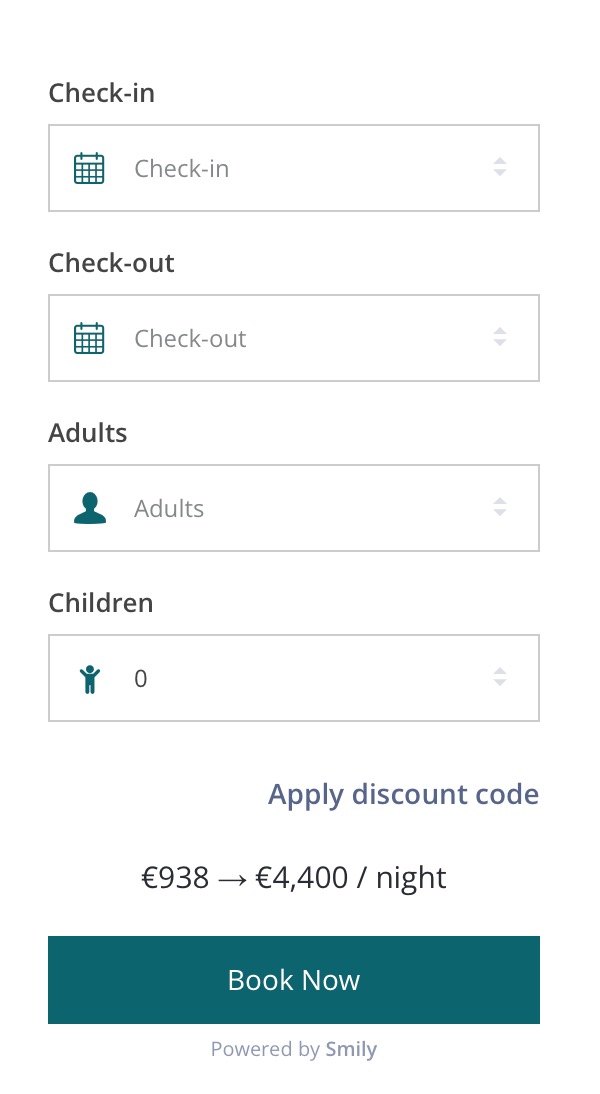
Task: Open the Adults dropdown arrows
Action: [500, 508]
